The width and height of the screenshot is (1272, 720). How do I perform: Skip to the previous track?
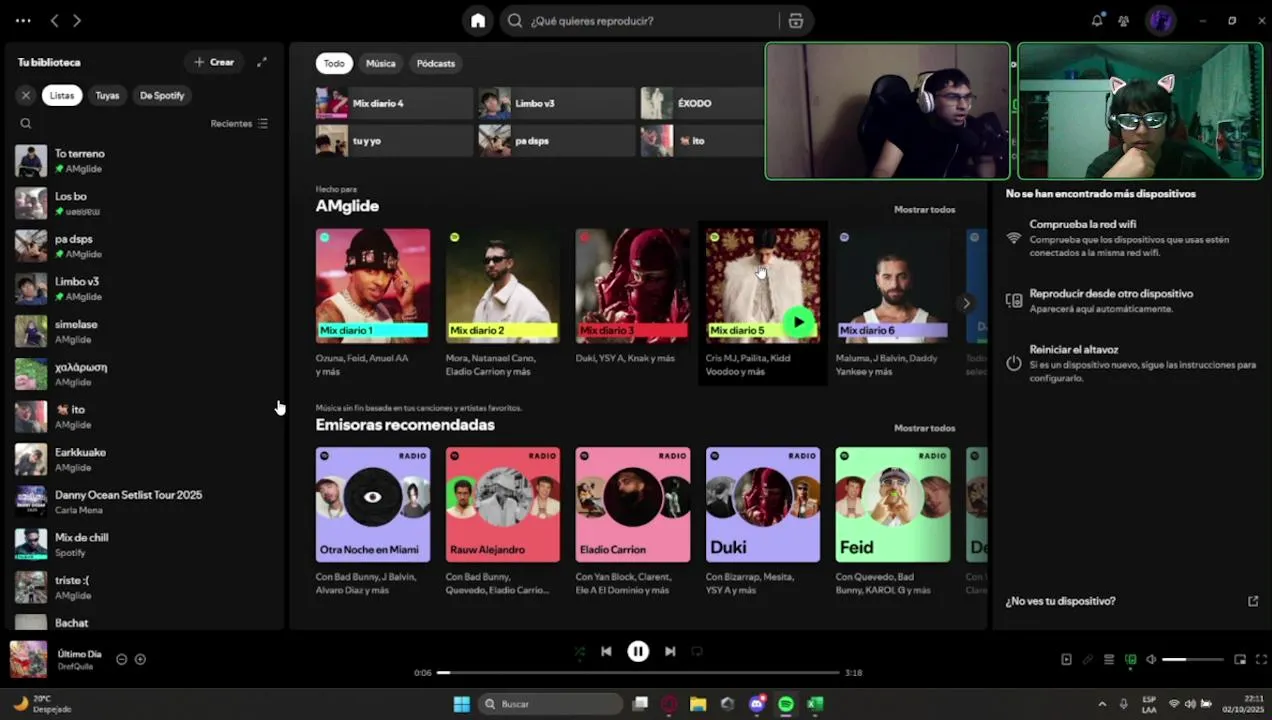tap(606, 651)
